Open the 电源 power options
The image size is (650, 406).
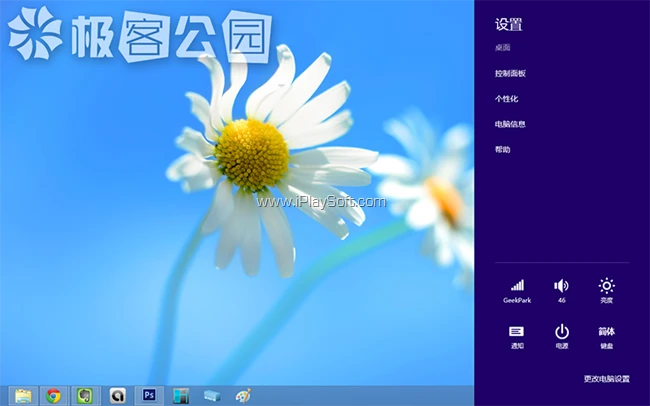click(562, 337)
